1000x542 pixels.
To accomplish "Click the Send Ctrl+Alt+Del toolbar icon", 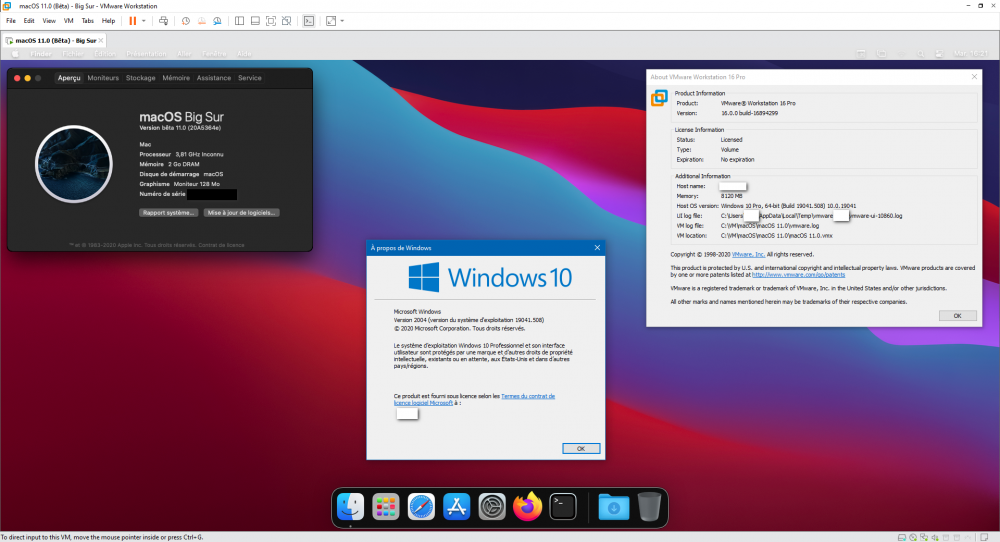I will click(x=164, y=21).
